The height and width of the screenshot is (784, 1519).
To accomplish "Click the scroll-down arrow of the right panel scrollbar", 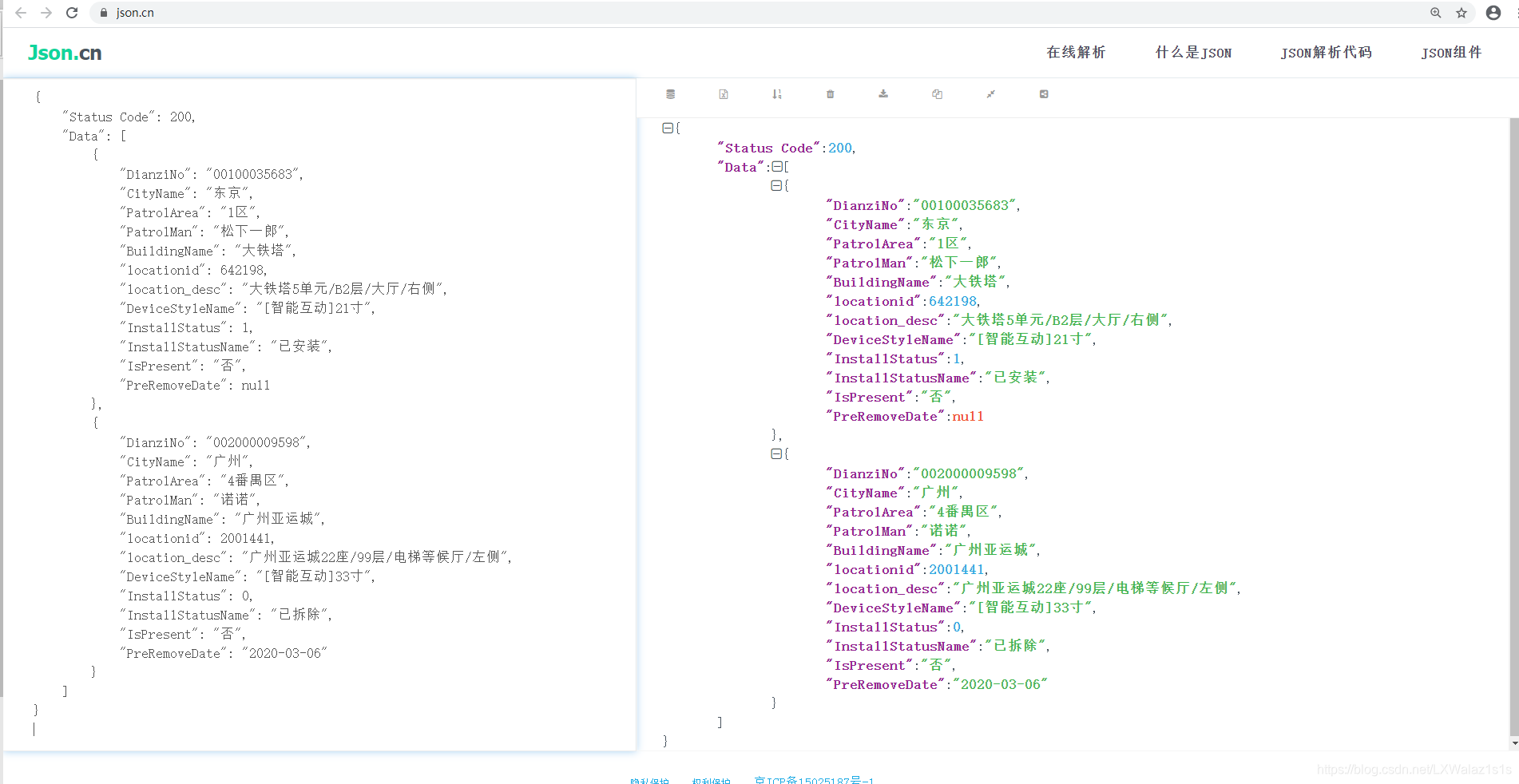I will (1514, 743).
